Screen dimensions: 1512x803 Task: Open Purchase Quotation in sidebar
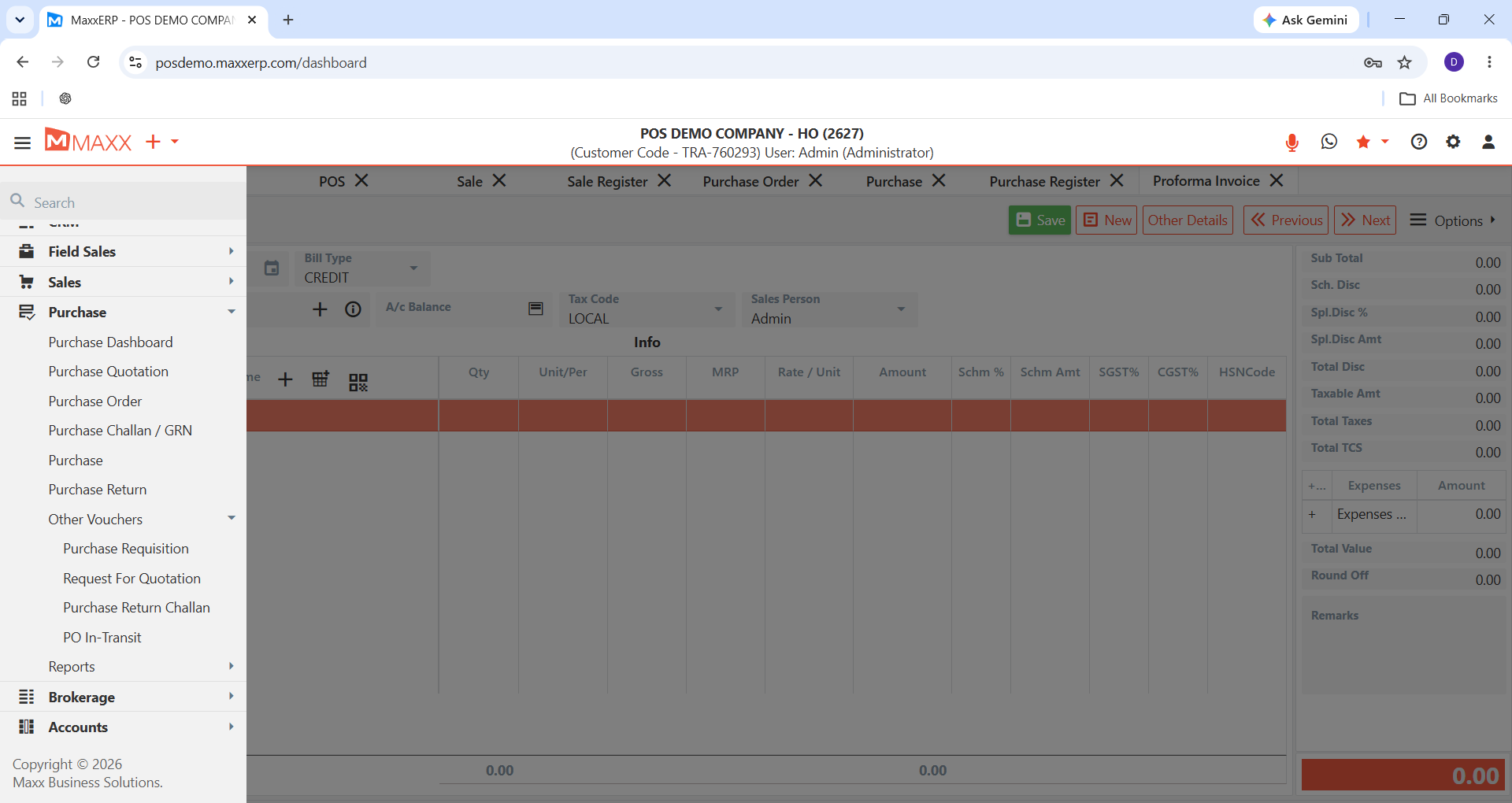point(108,372)
